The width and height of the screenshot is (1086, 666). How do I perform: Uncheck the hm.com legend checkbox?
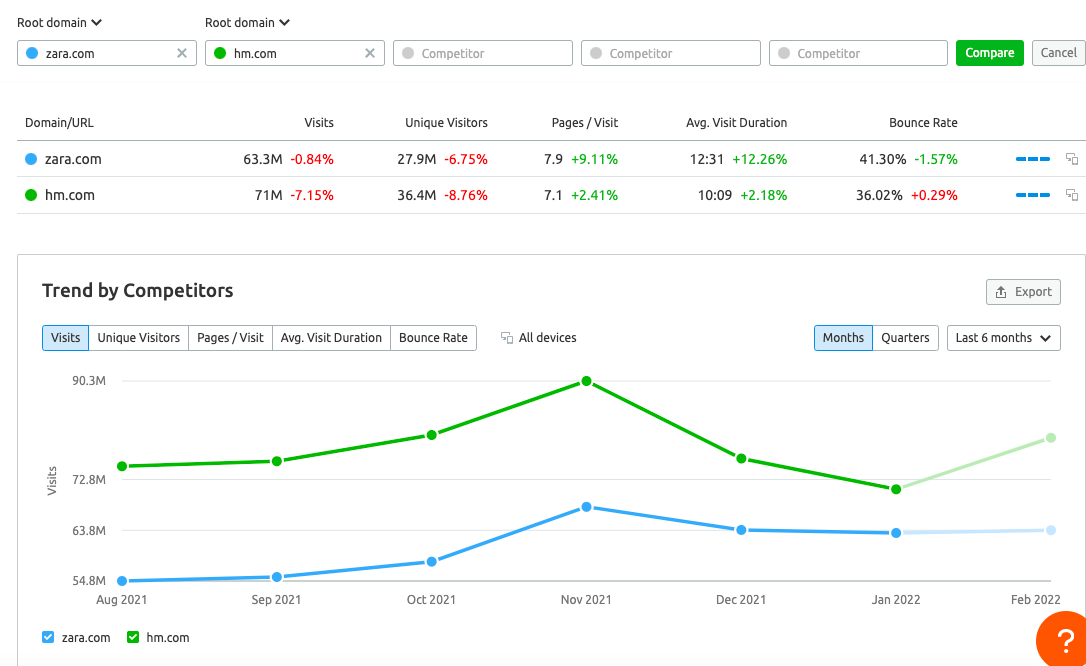133,637
